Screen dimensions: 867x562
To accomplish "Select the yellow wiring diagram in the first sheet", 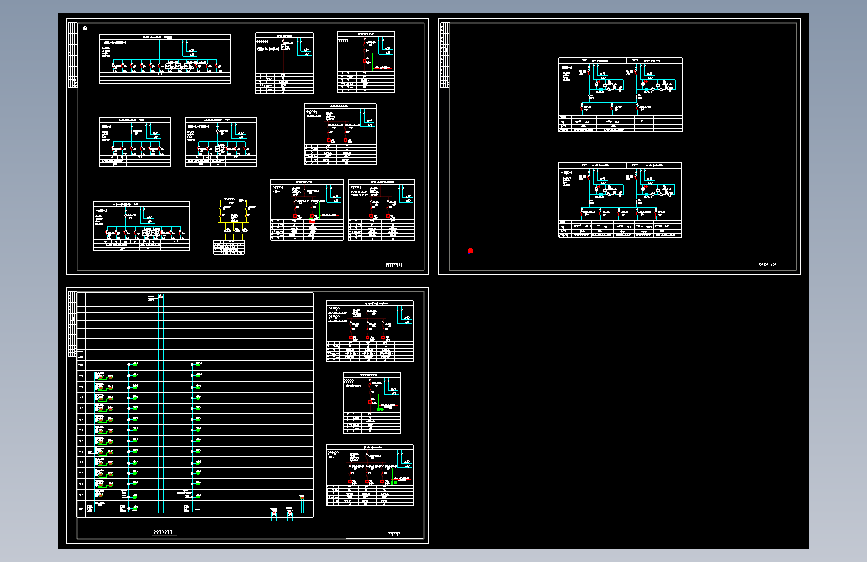I will (234, 226).
